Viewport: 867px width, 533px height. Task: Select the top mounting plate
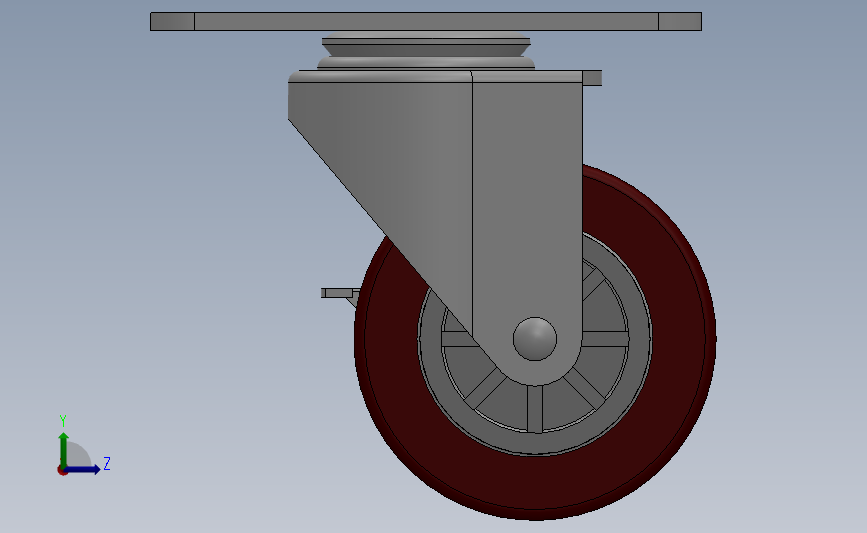(x=426, y=22)
